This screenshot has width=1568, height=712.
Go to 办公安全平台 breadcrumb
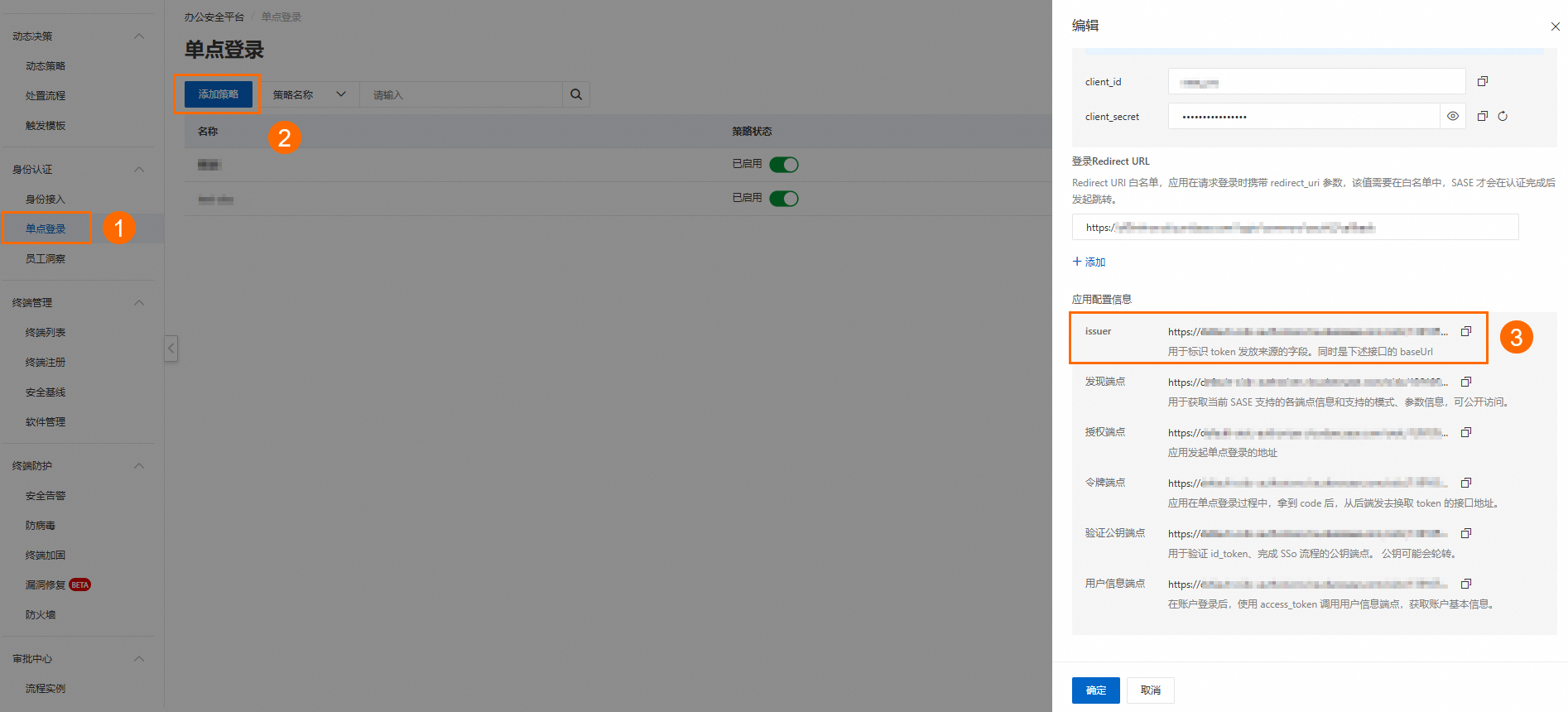point(214,17)
